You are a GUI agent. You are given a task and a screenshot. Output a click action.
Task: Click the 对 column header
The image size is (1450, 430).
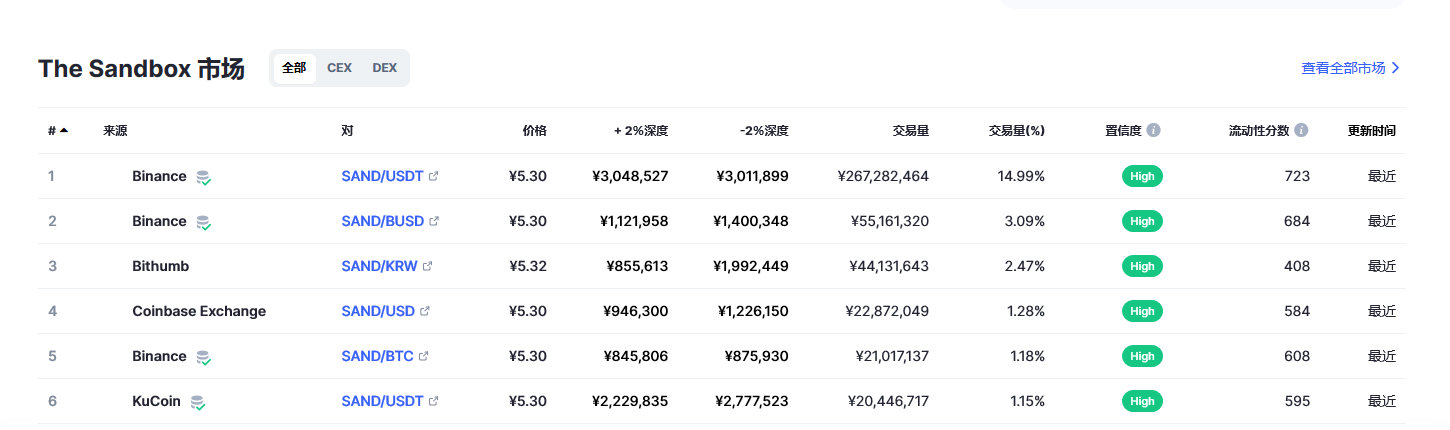tap(347, 130)
